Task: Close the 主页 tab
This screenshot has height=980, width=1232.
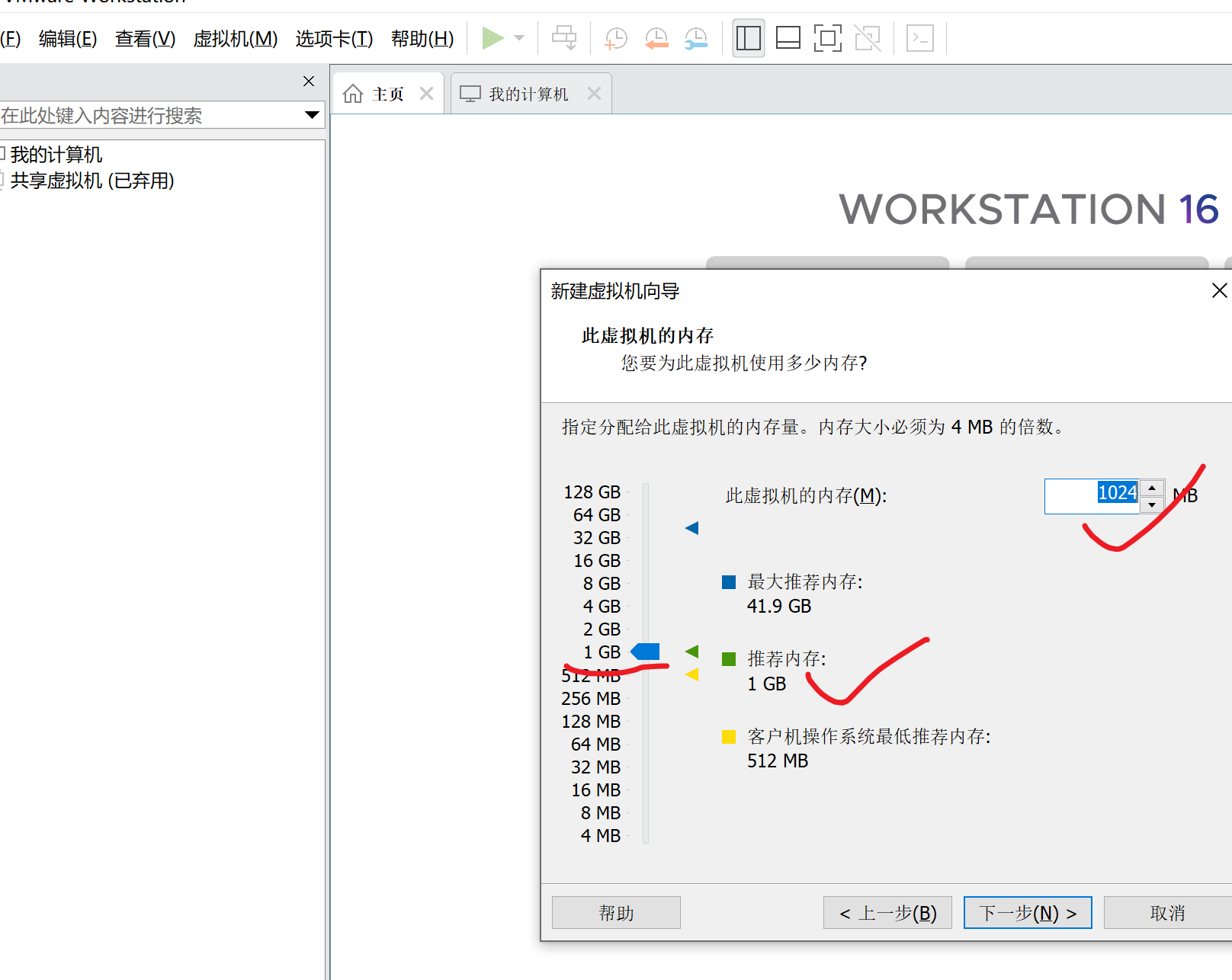Action: coord(426,94)
